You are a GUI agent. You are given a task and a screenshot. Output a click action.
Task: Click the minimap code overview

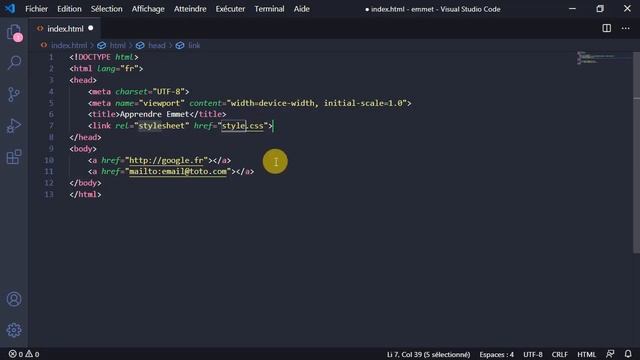pyautogui.click(x=604, y=58)
